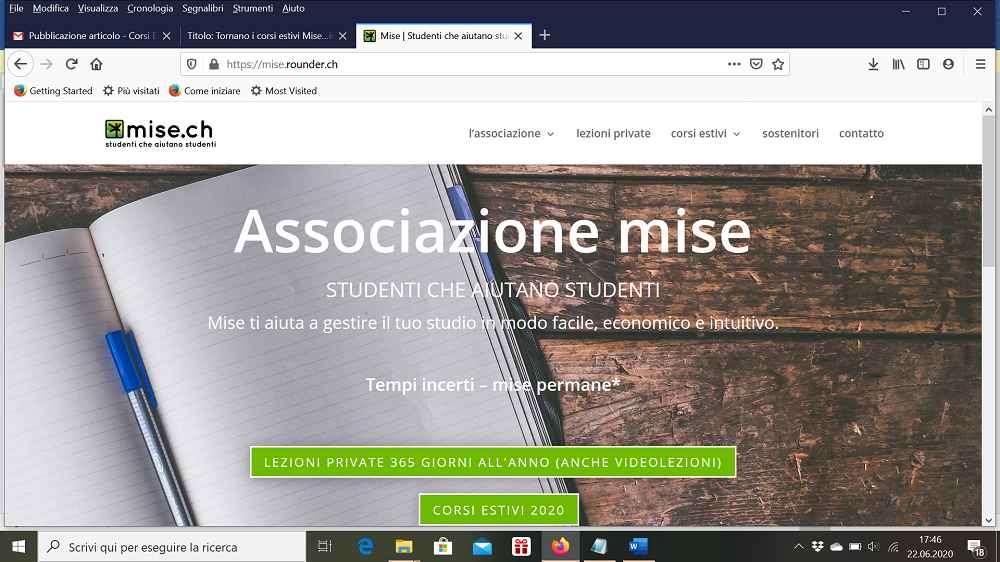Go back using the browser back arrow

click(x=20, y=64)
